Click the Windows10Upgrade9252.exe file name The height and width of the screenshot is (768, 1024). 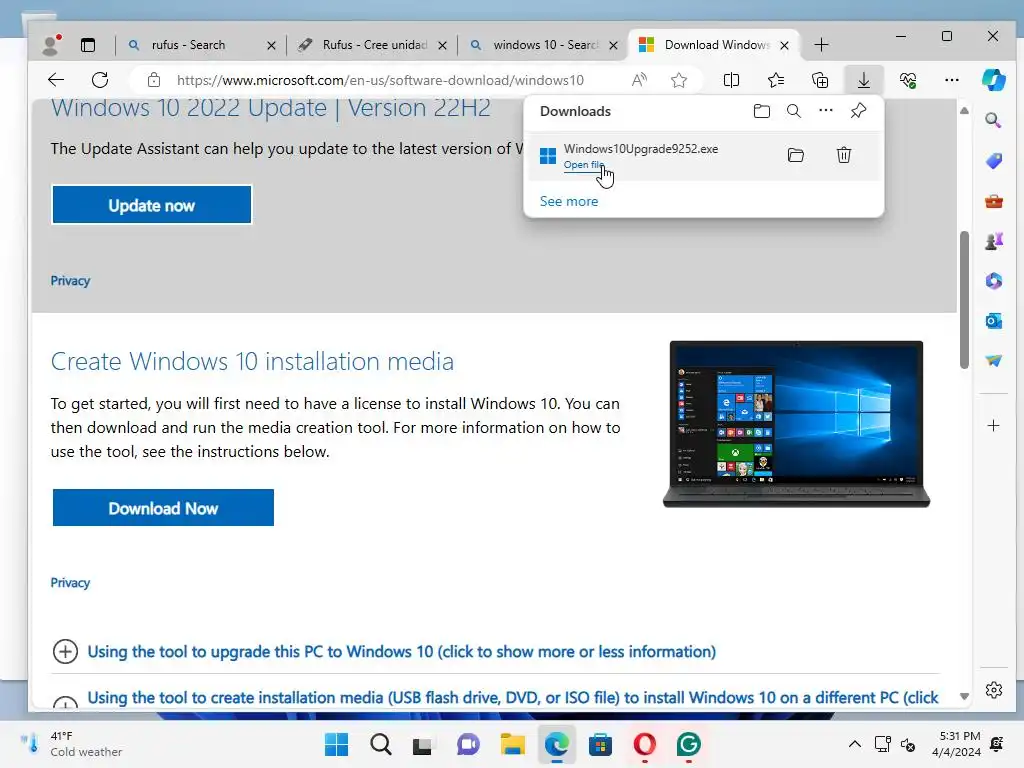[x=641, y=149]
